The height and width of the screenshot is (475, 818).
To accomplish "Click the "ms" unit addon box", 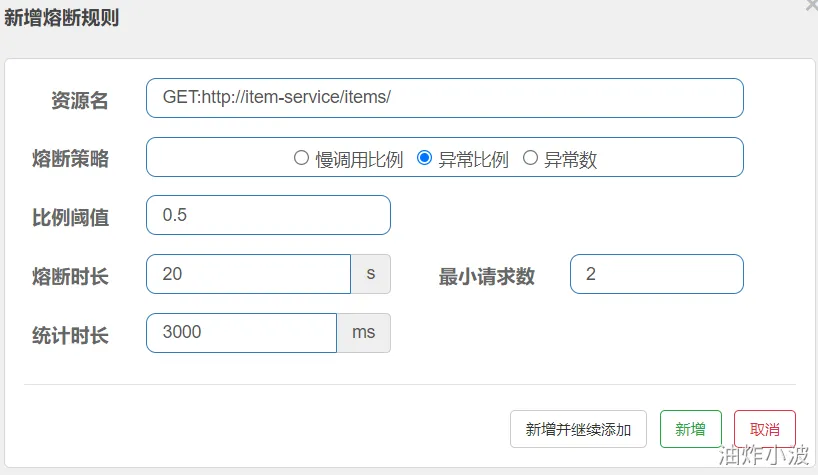I will 363,333.
